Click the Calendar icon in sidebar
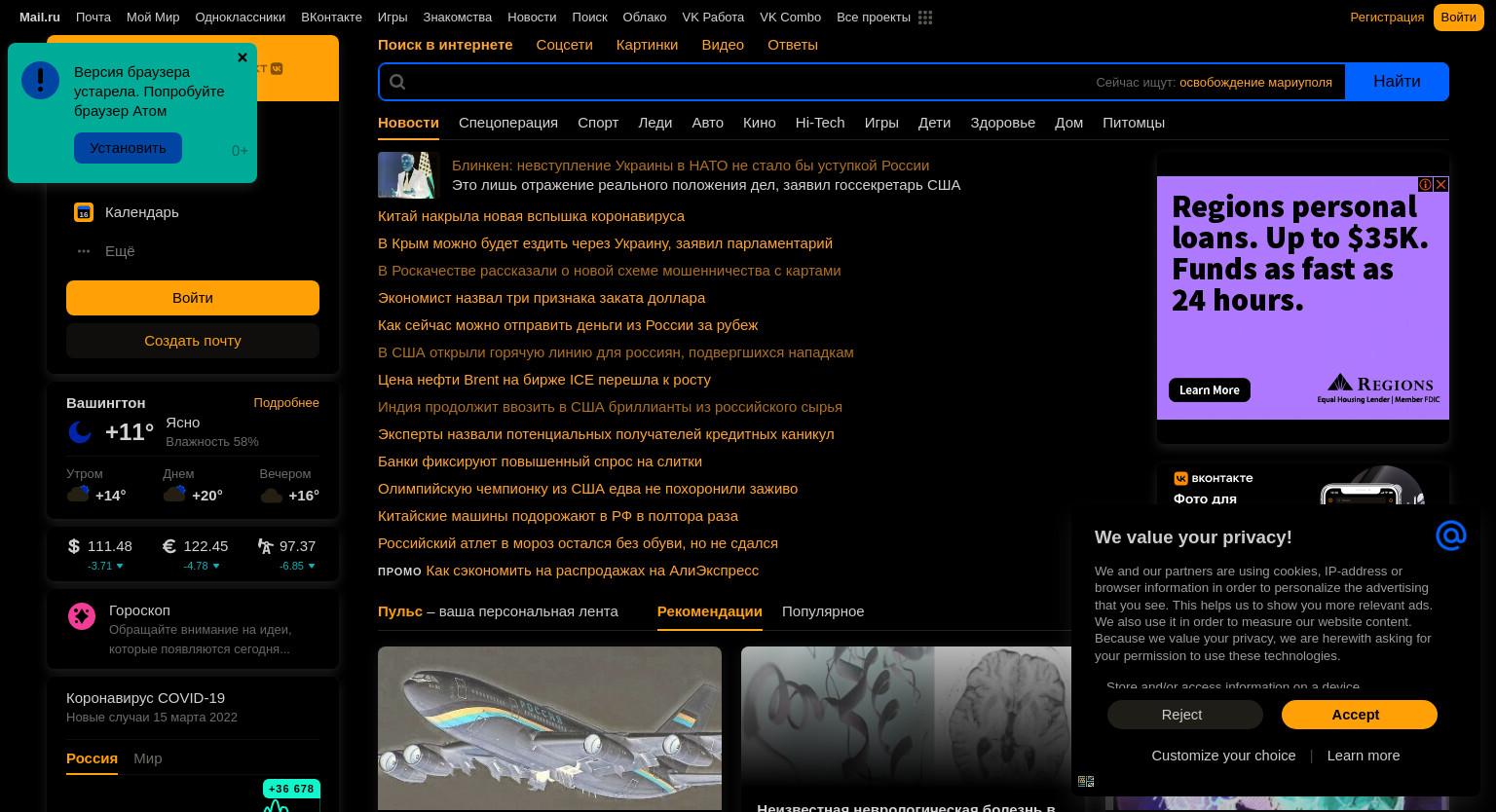This screenshot has height=812, width=1496. coord(84,212)
